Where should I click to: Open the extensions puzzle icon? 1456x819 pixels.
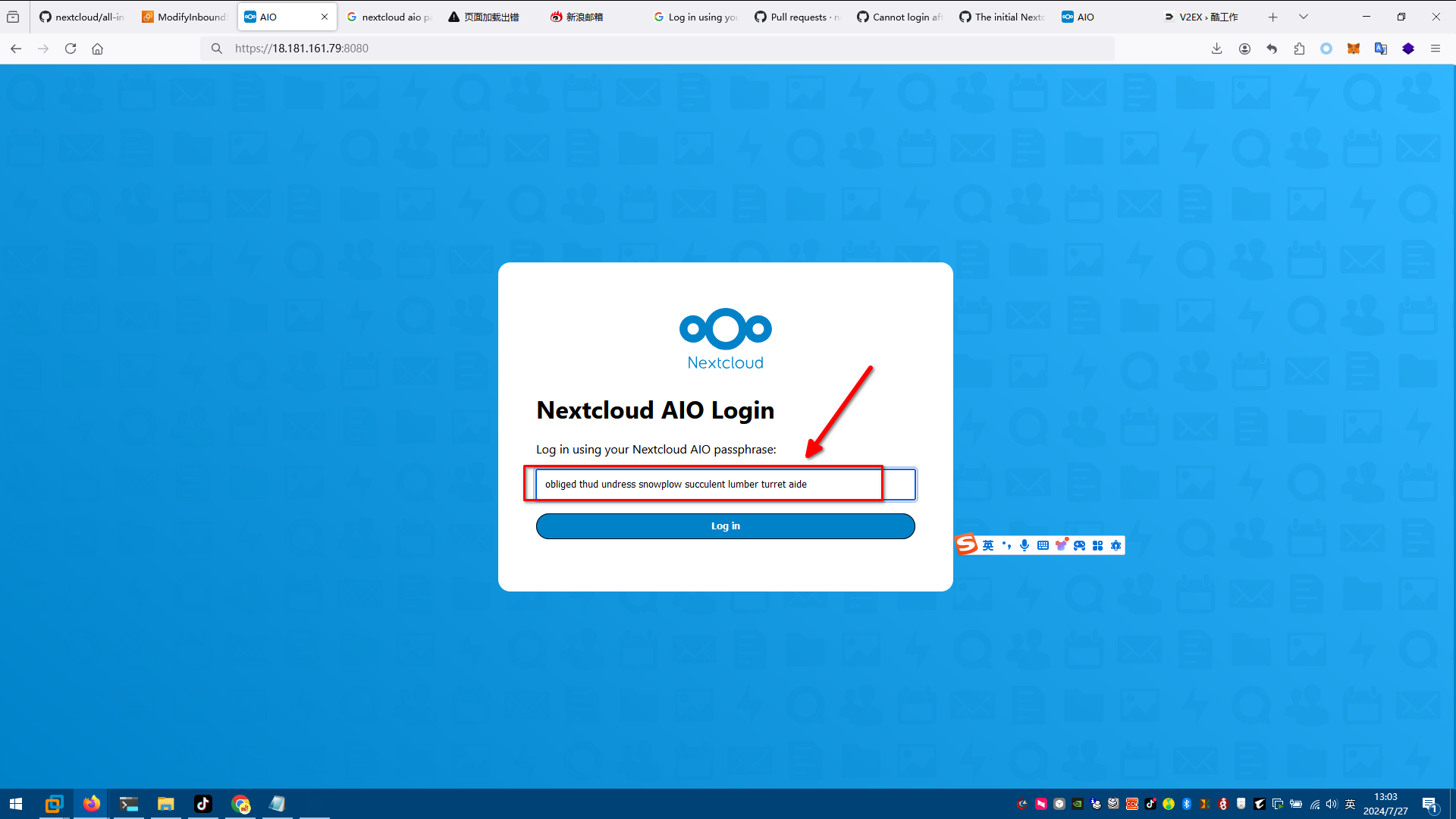1299,49
